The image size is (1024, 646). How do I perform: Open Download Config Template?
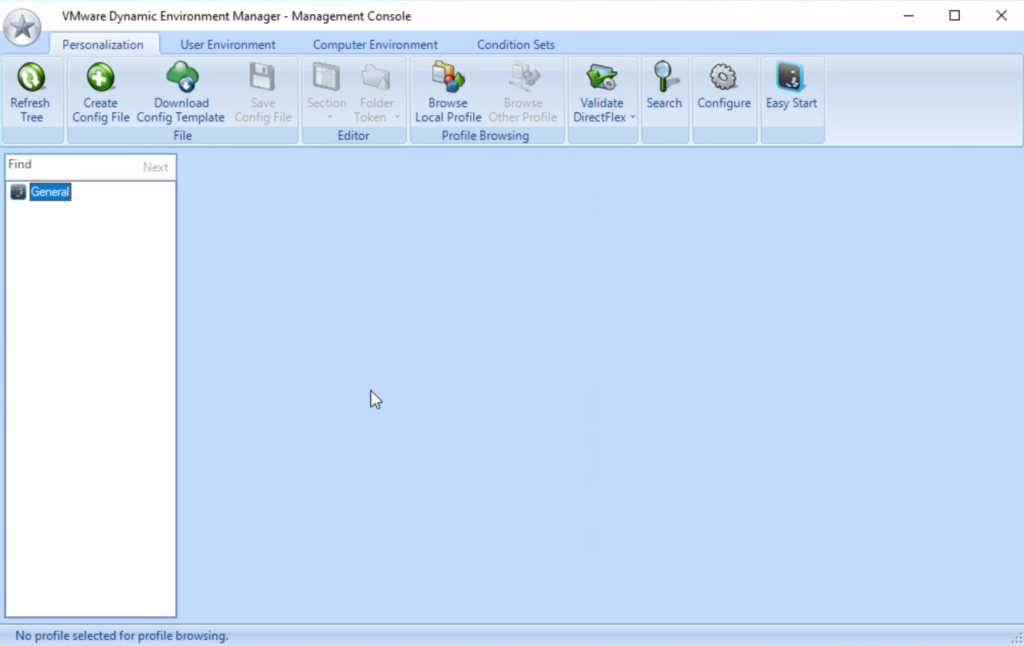[x=181, y=78]
